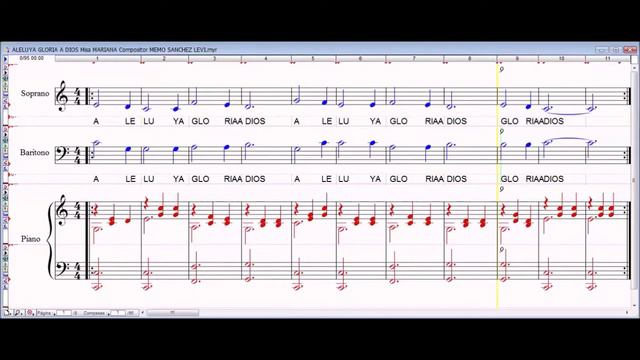Select the breath mark above Soprano measure 9

pyautogui.click(x=502, y=69)
